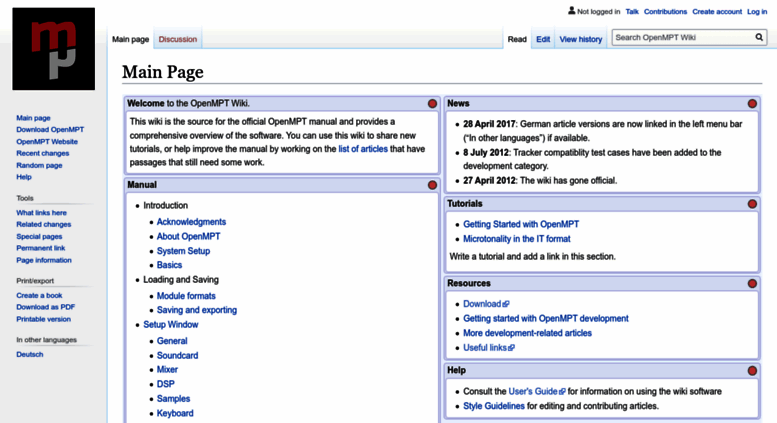Click red circle in Manual box header

[432, 185]
